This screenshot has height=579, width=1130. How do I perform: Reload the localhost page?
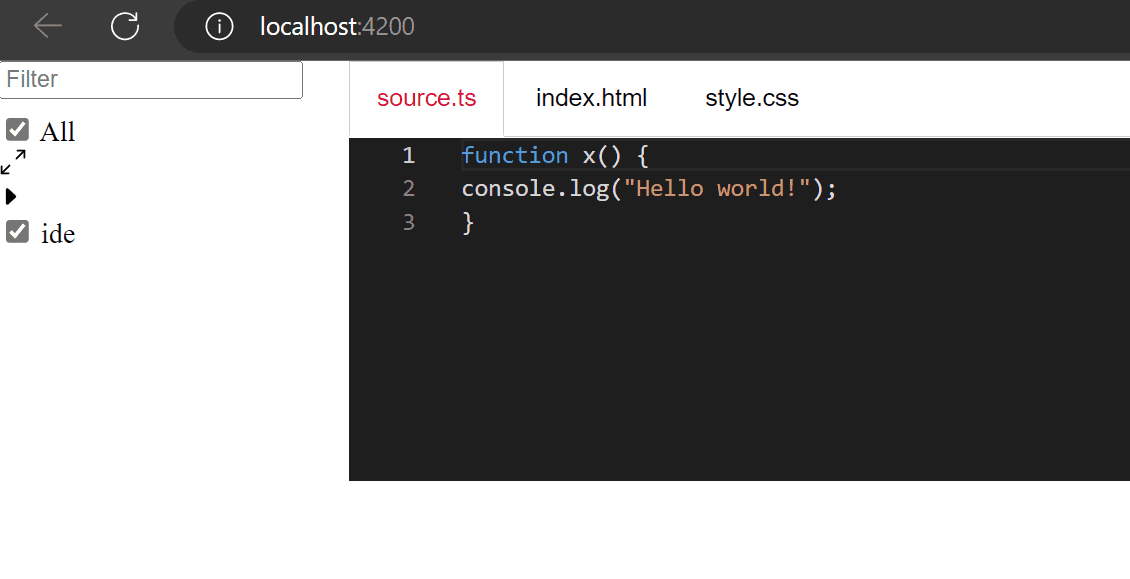click(x=124, y=26)
